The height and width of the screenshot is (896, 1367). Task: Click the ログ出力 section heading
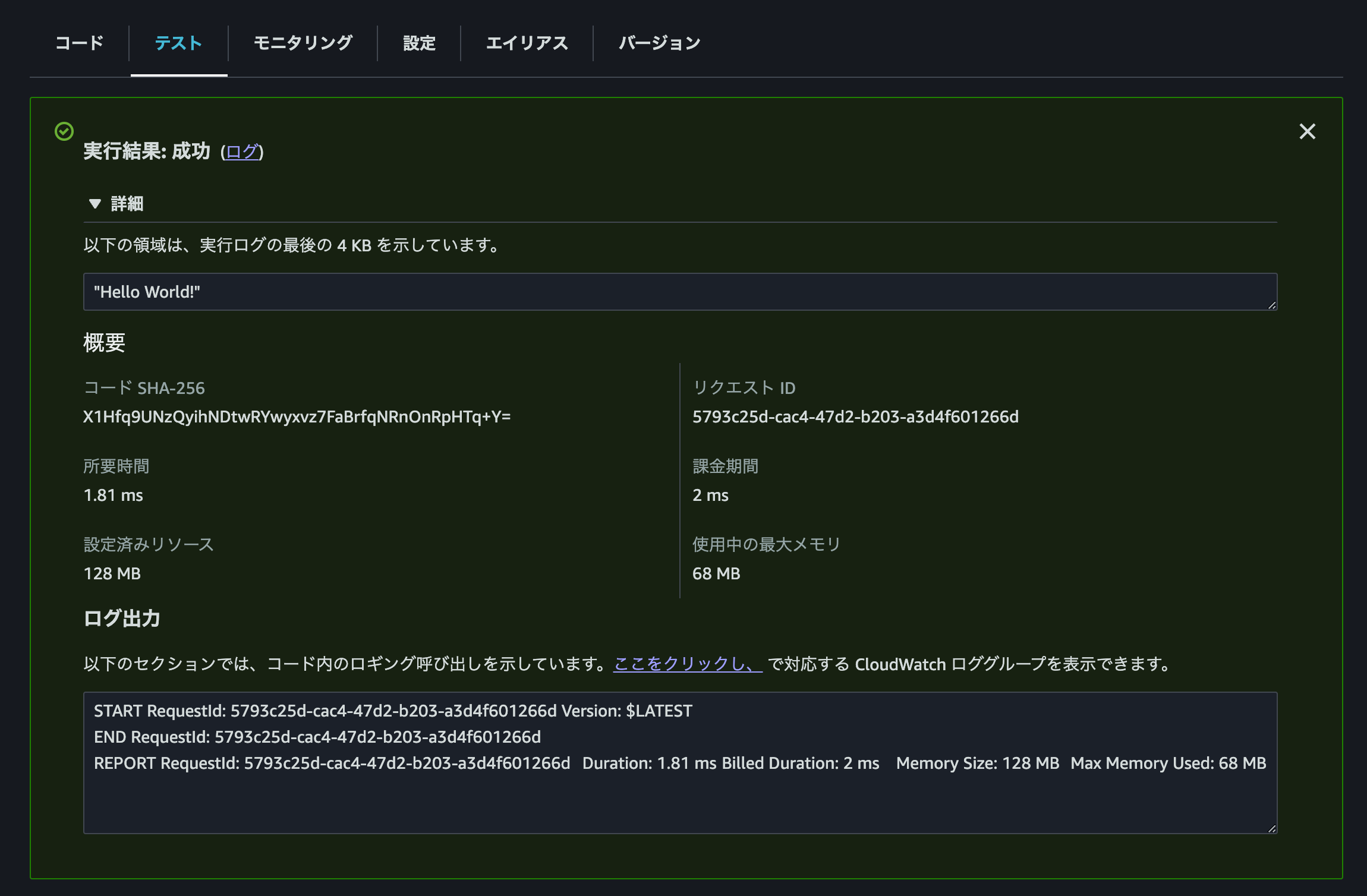[x=122, y=619]
